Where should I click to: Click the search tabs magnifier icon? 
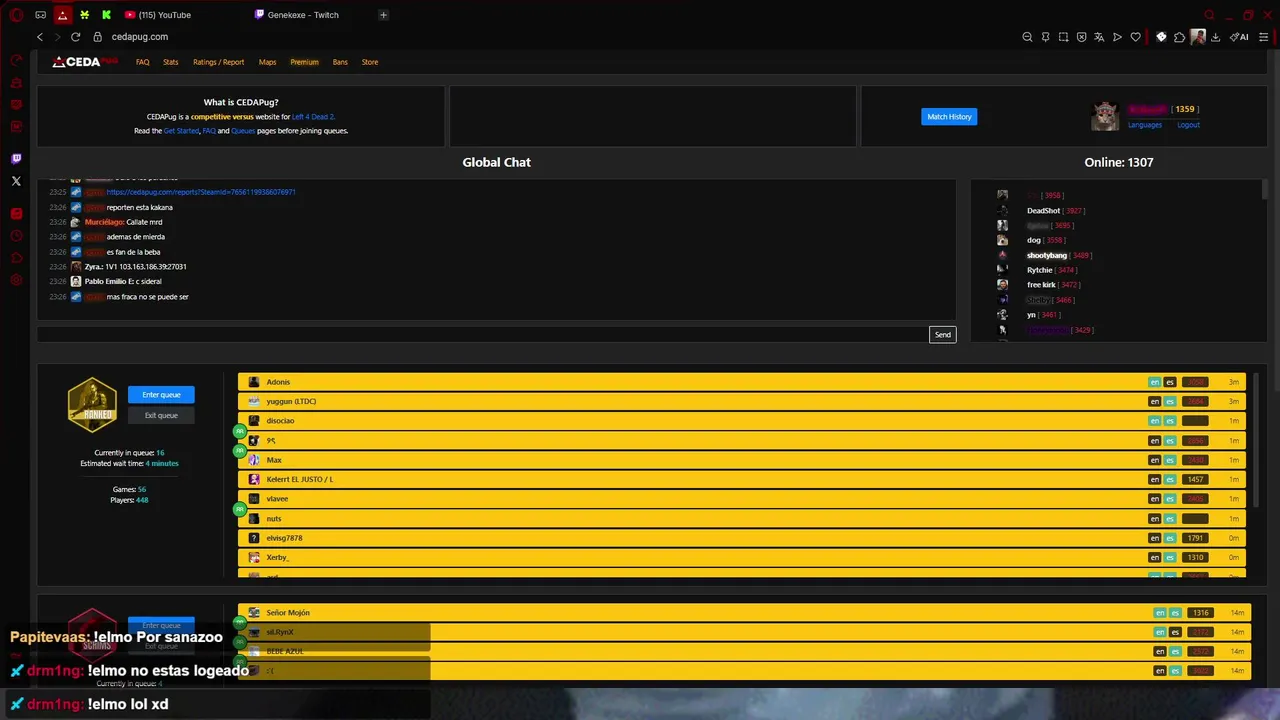click(1209, 15)
